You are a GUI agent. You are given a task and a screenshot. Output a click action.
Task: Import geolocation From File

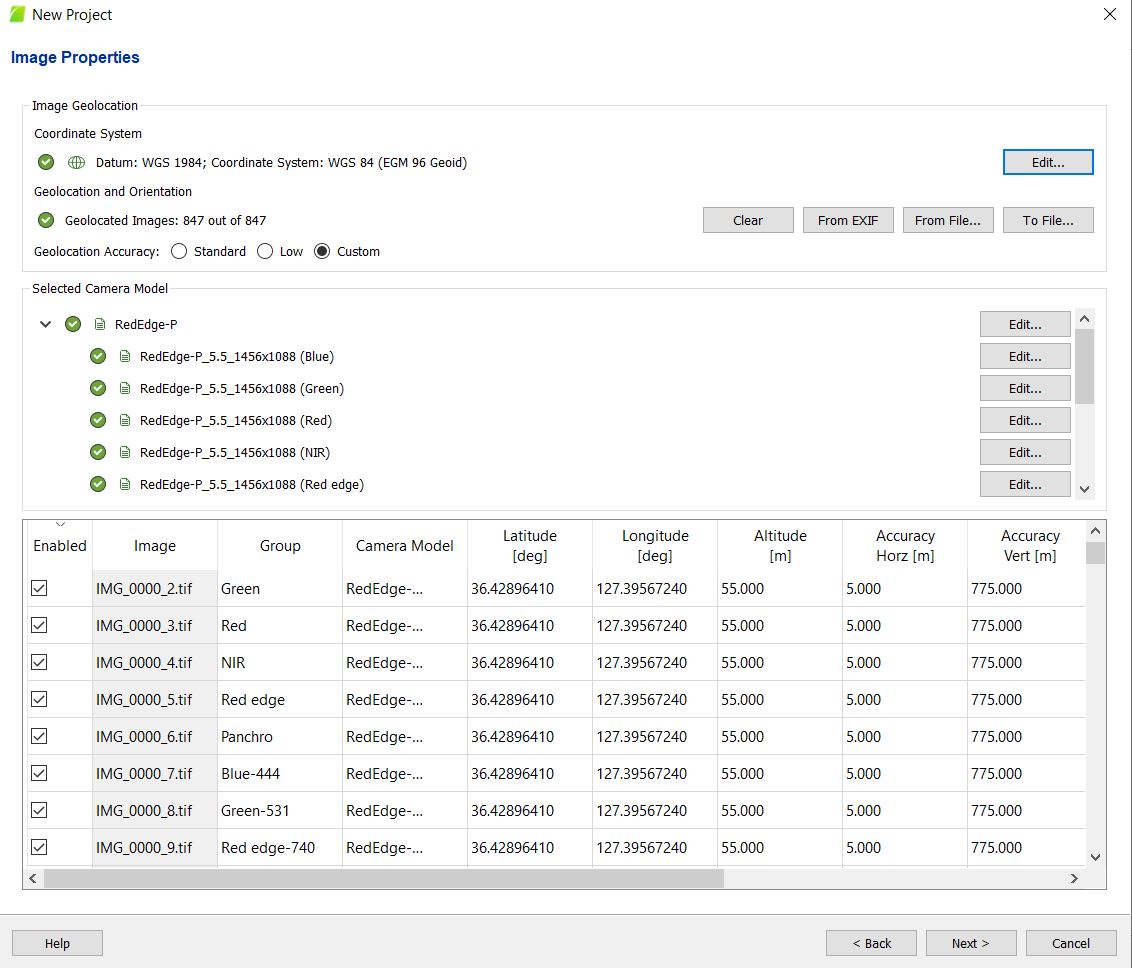pos(947,220)
